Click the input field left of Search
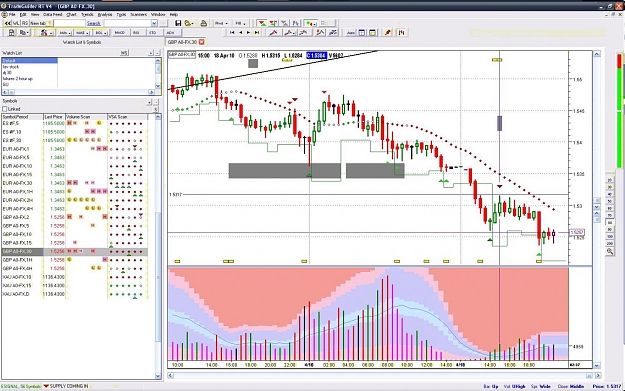The image size is (625, 391). coord(69,23)
